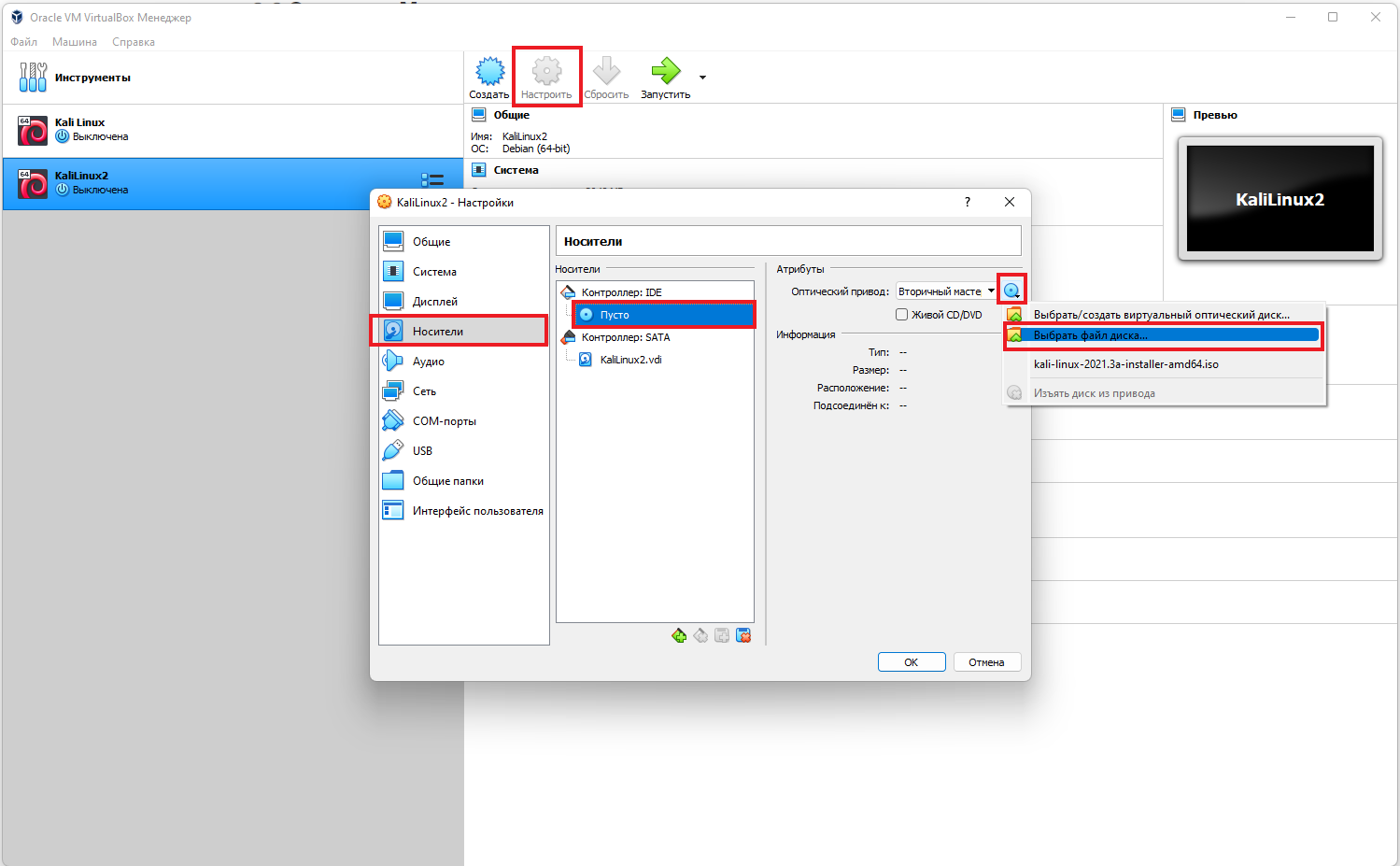Viewport: 1400px width, 866px height.
Task: Click the remove attachment icon below the tree
Action: coord(743,636)
